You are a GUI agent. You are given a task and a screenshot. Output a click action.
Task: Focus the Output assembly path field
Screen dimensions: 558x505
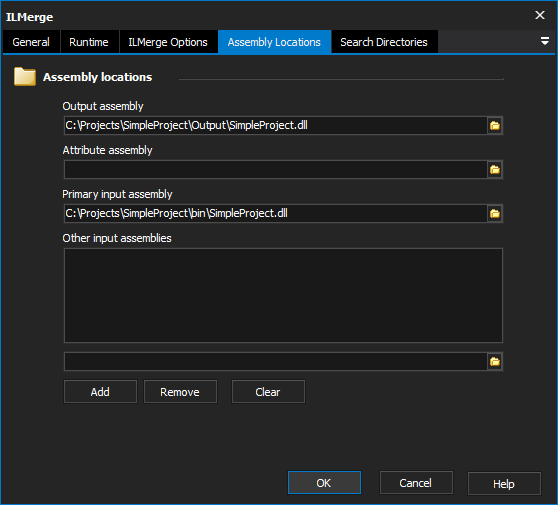(275, 126)
